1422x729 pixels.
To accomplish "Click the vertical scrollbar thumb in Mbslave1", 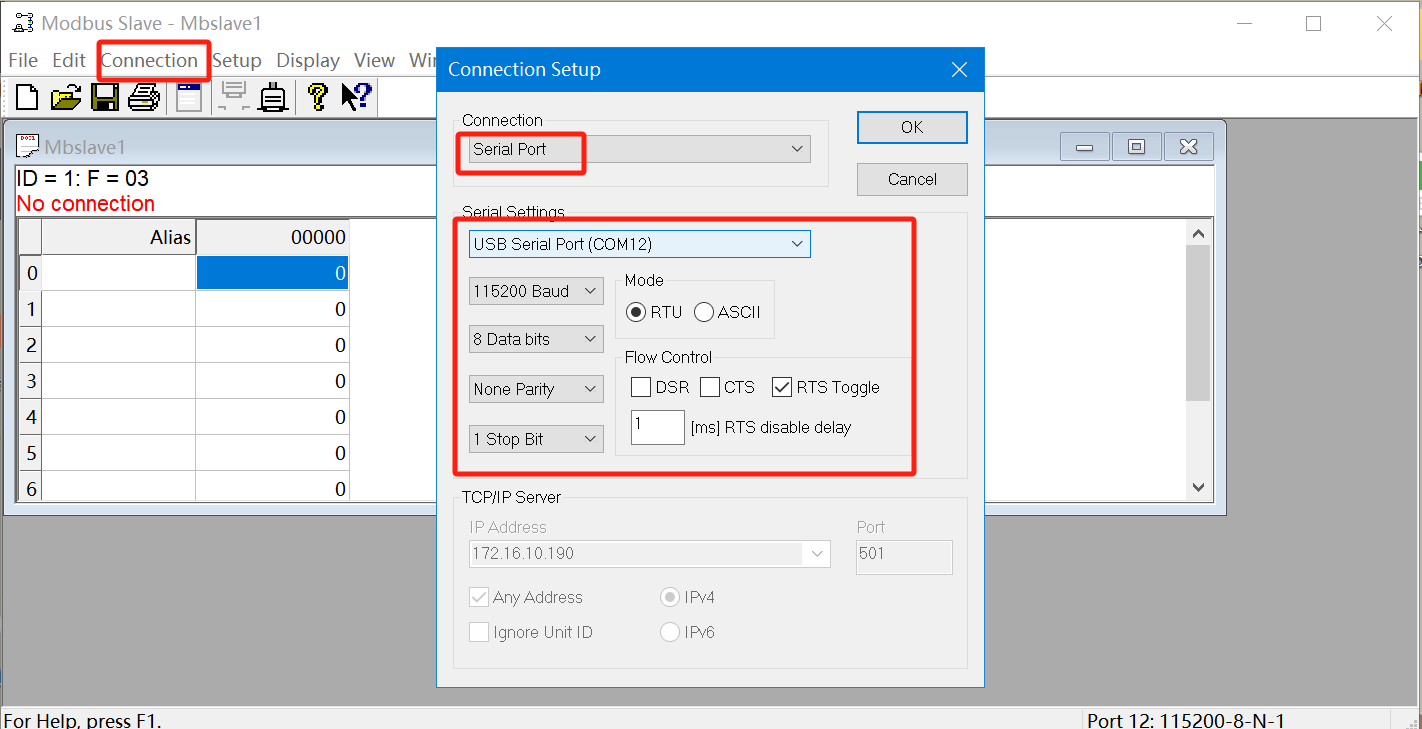I will 1199,323.
